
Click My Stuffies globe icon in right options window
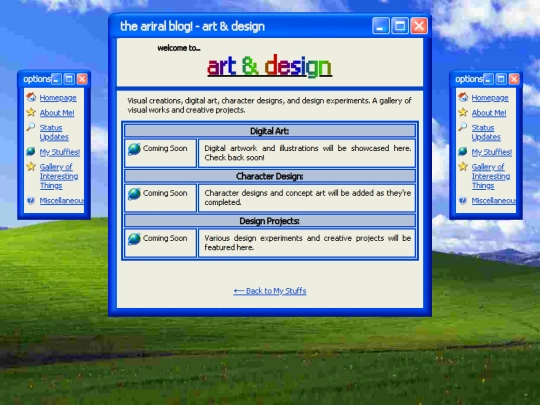pos(463,151)
